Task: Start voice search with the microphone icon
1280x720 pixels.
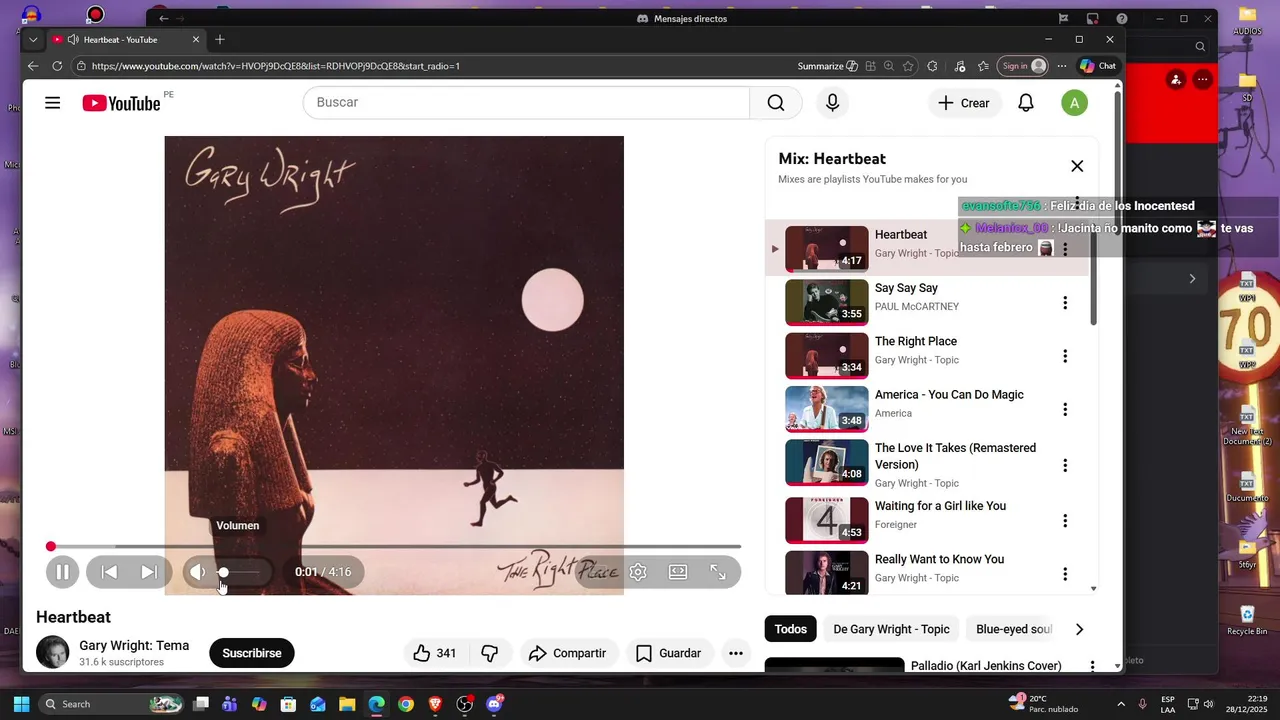Action: point(832,103)
